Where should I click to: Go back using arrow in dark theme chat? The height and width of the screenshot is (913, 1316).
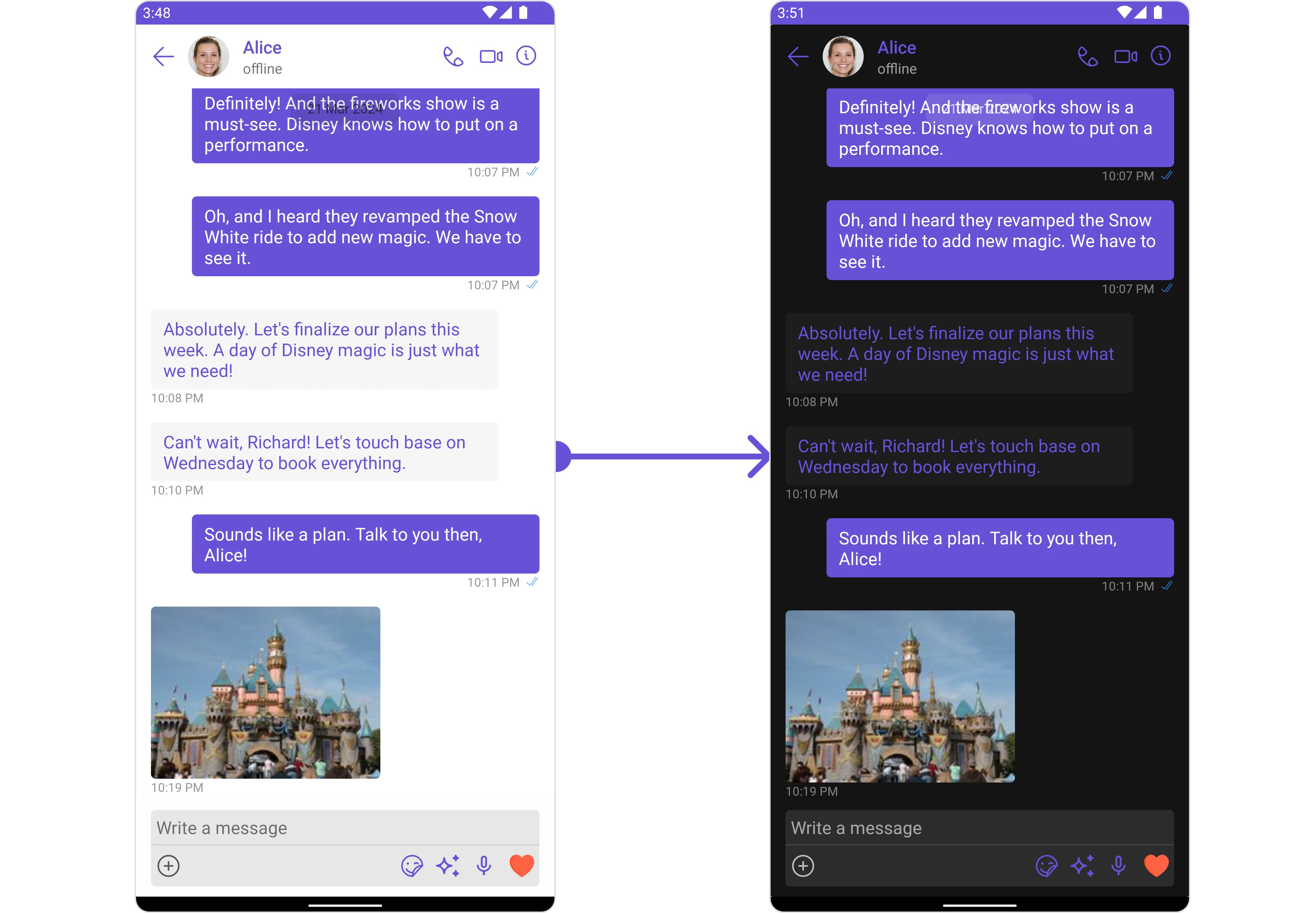point(798,57)
